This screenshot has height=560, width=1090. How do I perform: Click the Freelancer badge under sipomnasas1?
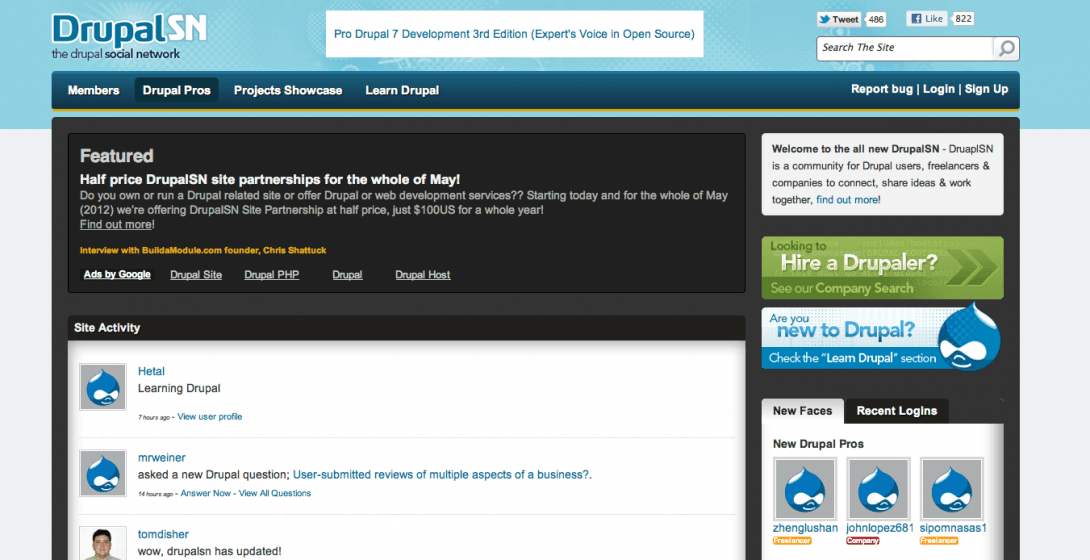938,541
